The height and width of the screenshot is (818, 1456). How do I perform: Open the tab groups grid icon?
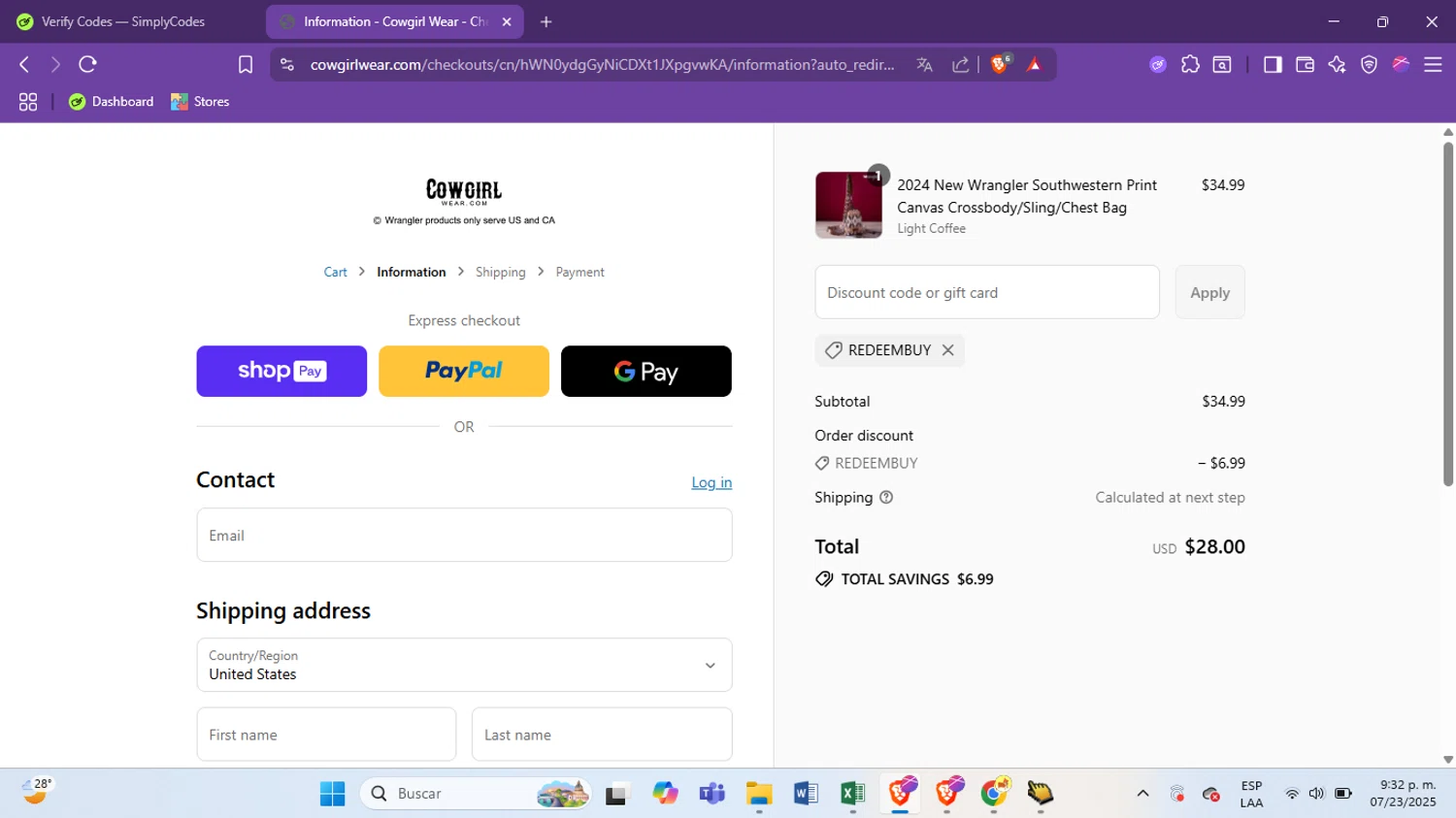click(x=28, y=102)
